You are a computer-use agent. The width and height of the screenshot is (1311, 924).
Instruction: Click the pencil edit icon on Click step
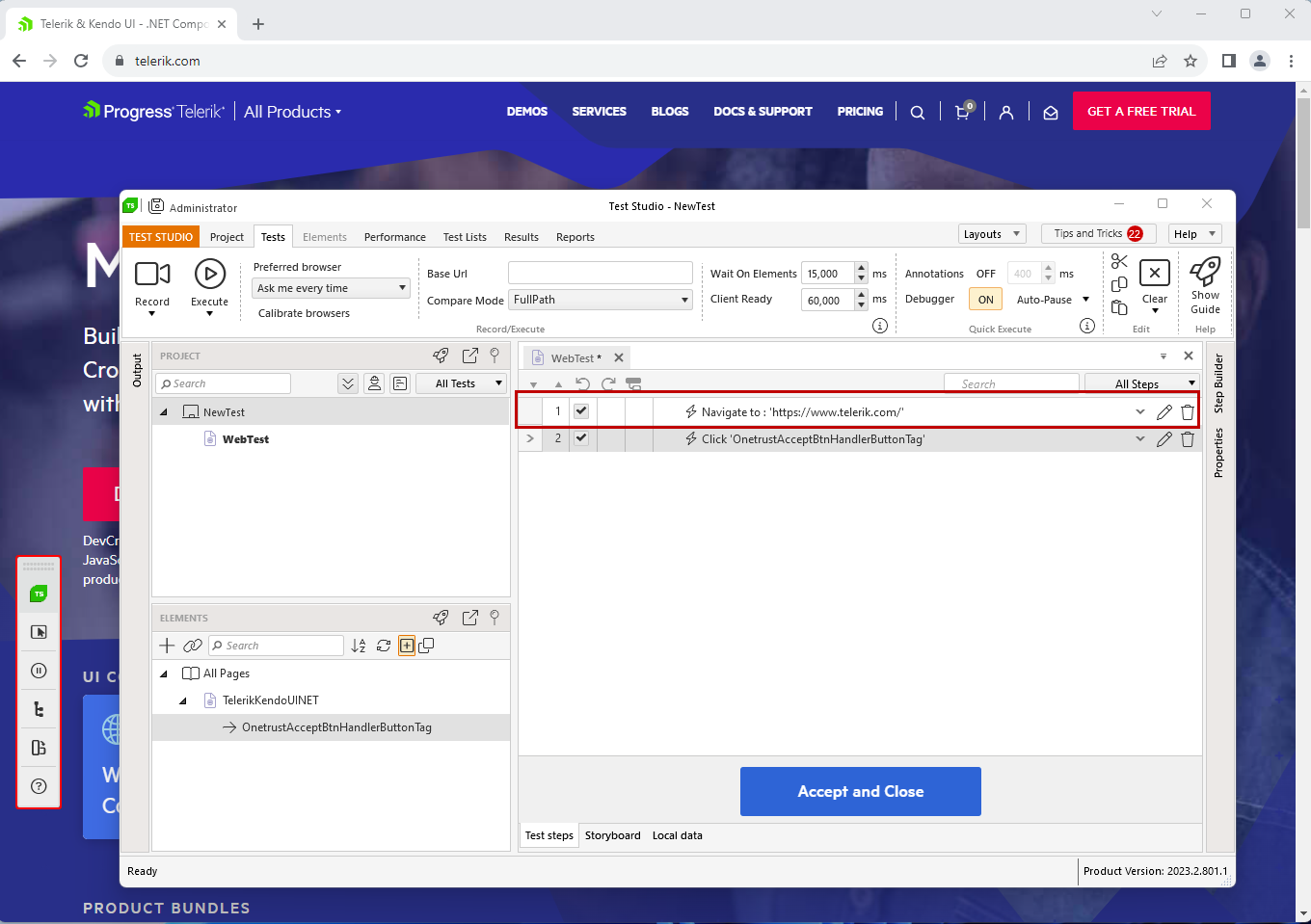point(1164,439)
